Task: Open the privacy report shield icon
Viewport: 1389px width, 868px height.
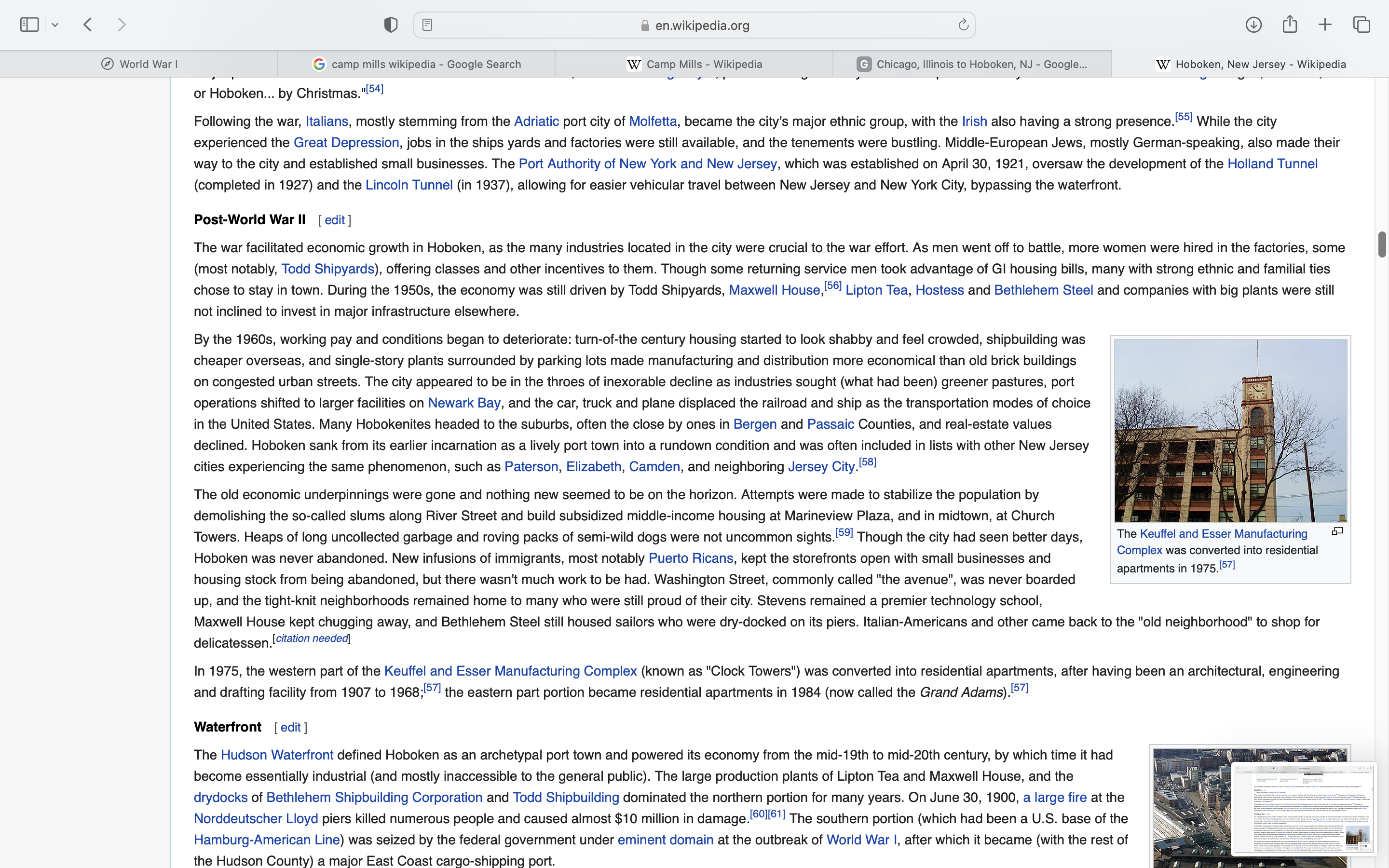Action: pyautogui.click(x=391, y=25)
